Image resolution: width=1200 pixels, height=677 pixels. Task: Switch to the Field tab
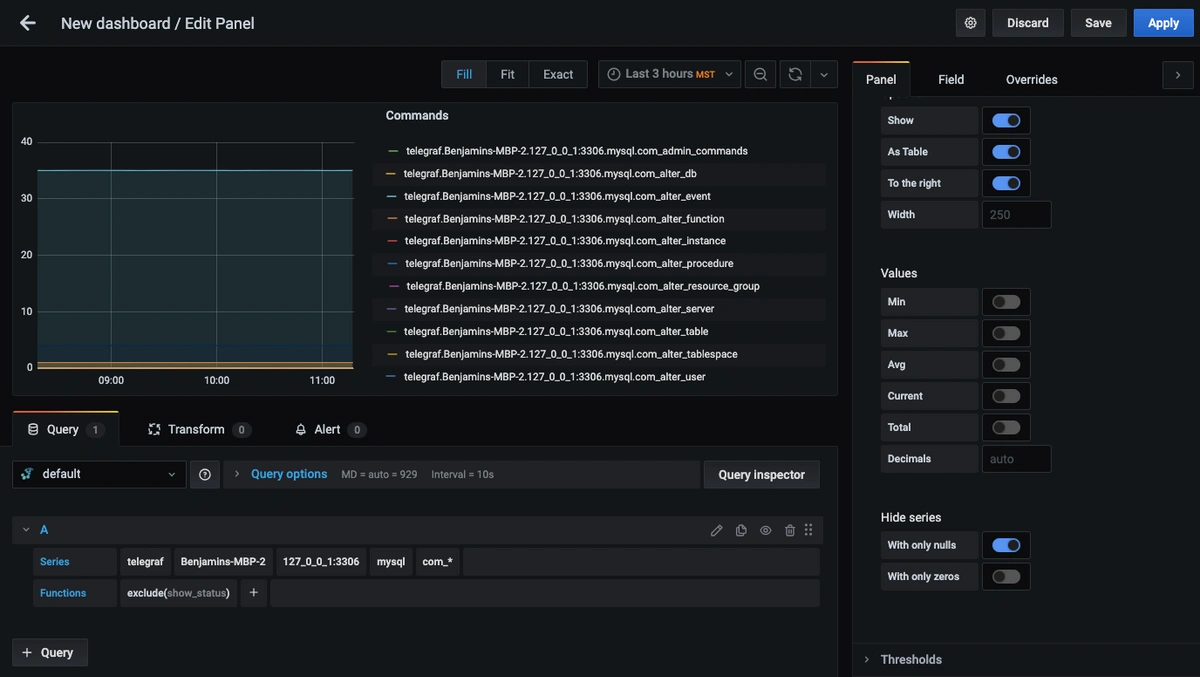951,79
